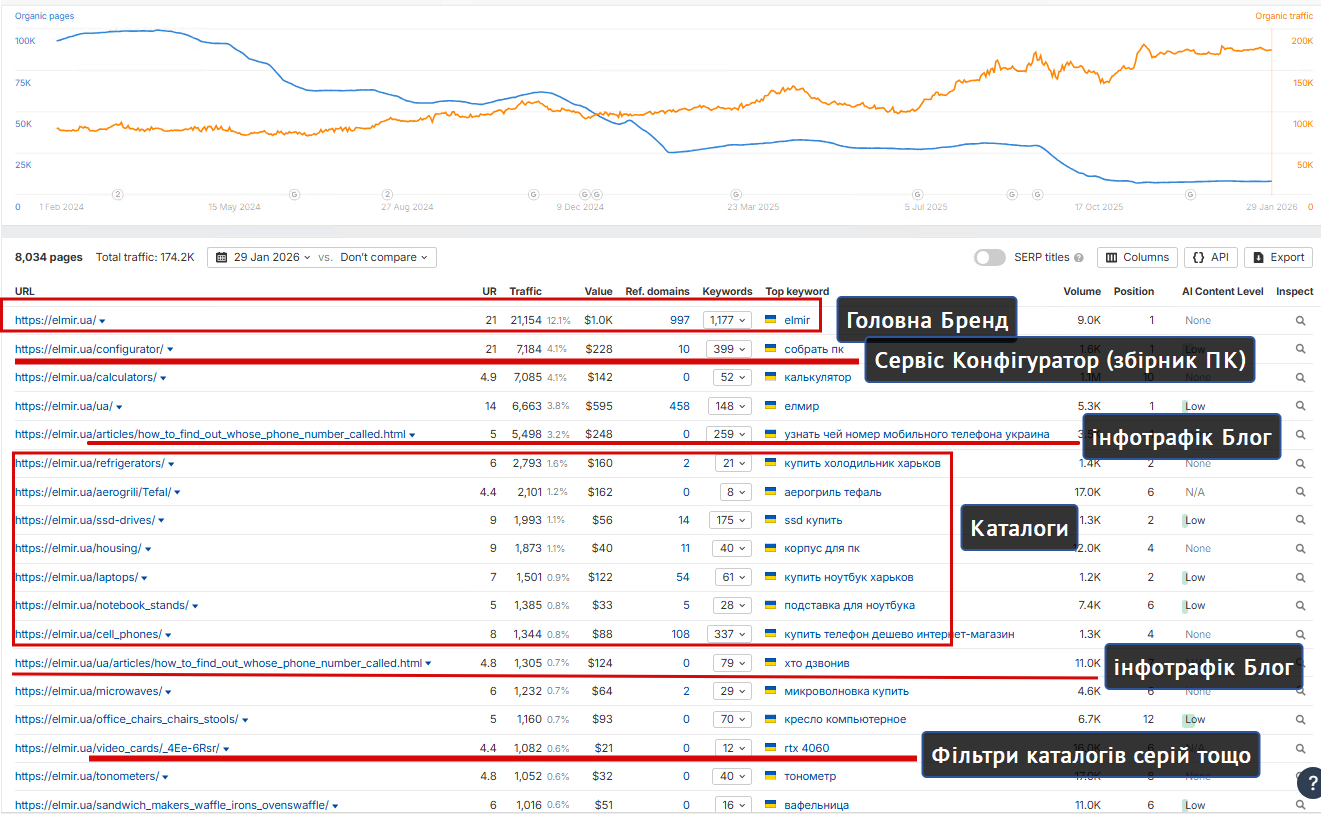
Task: Open the 175 keywords dropdown for ssd-drives
Action: click(x=732, y=520)
